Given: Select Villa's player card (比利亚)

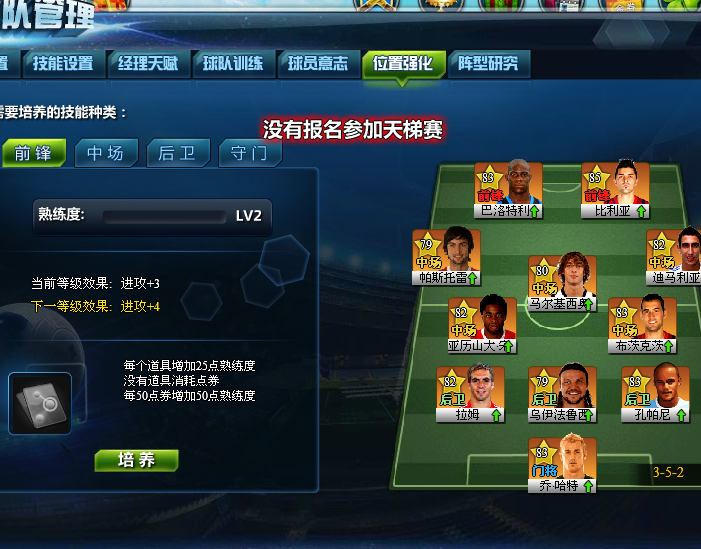Looking at the screenshot, I should tap(615, 190).
